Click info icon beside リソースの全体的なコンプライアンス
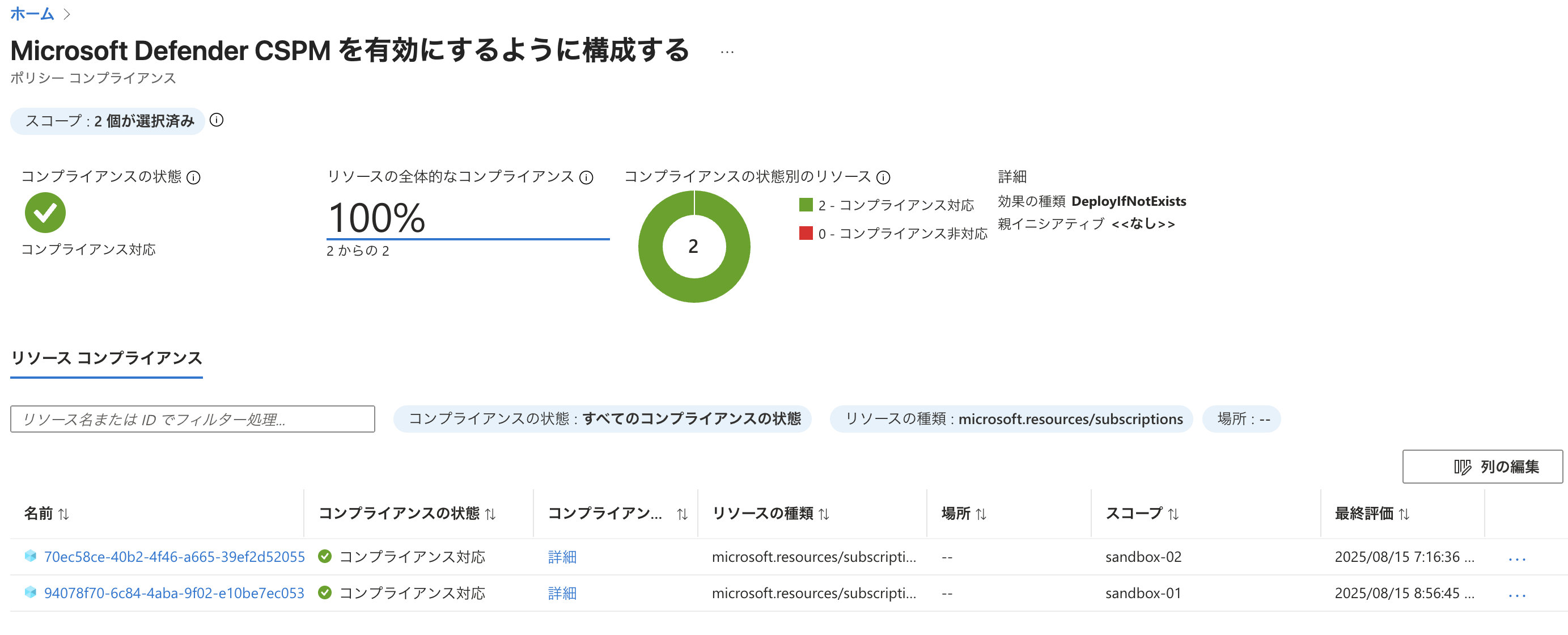Screen dimensions: 1568x635 point(586,177)
